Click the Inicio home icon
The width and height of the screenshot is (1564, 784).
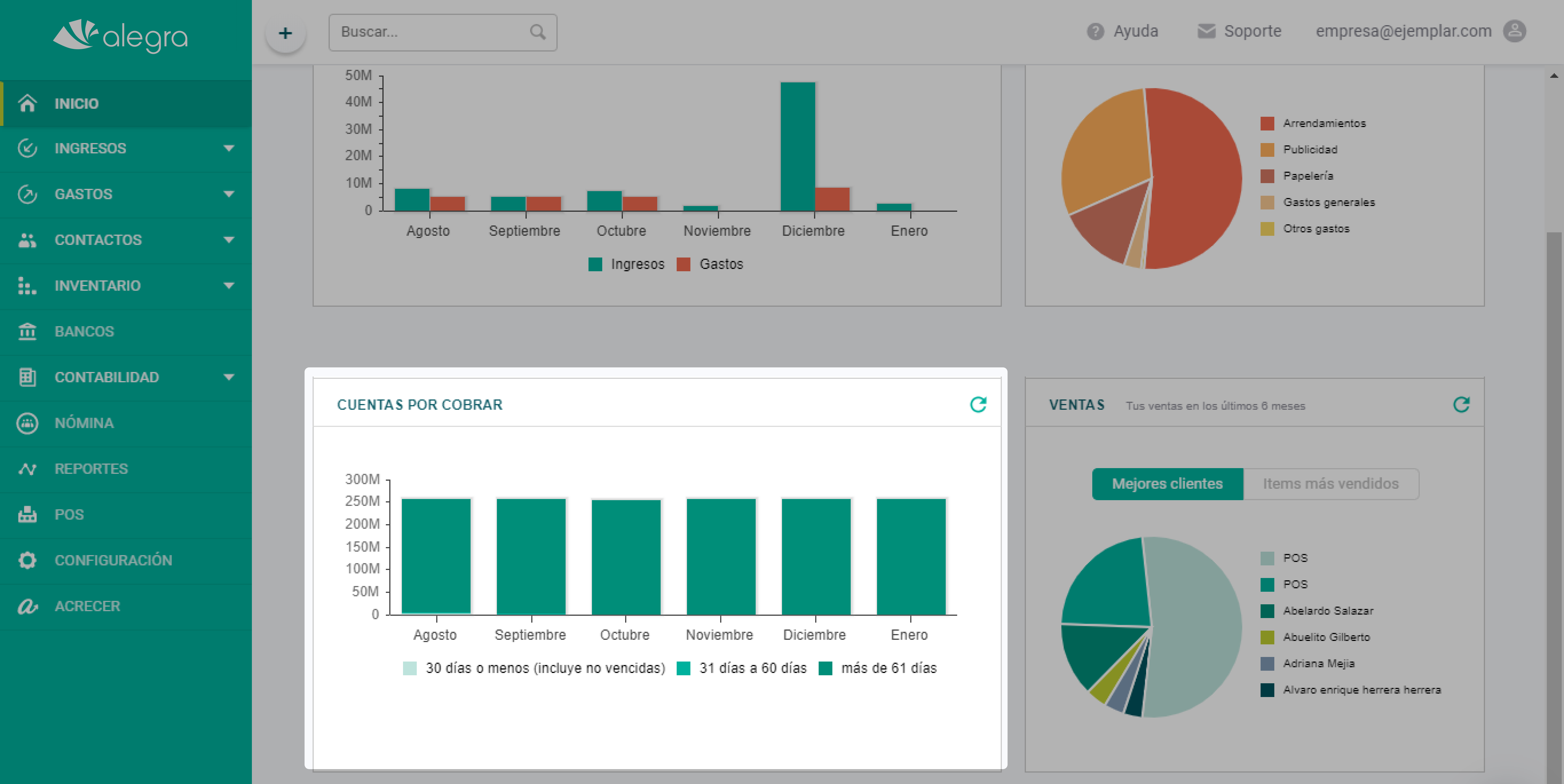tap(27, 103)
